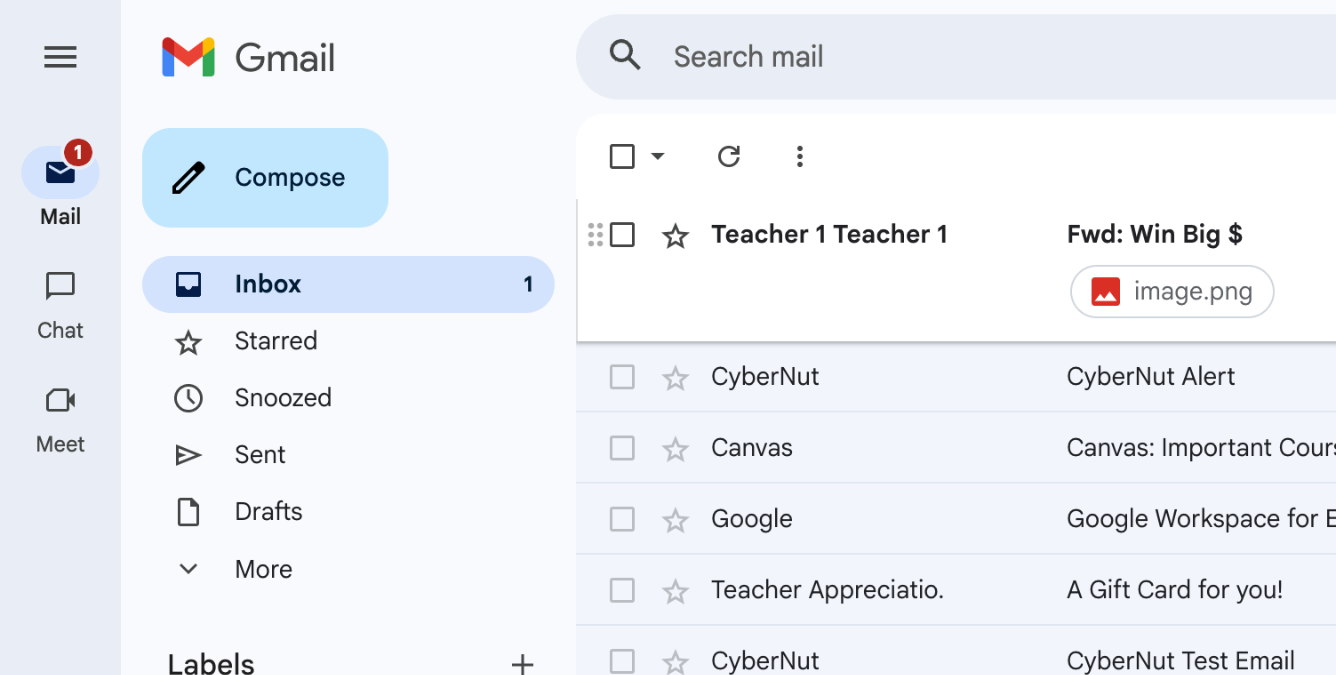Click the drag handle on Teacher 1 row
The height and width of the screenshot is (675, 1336).
595,235
